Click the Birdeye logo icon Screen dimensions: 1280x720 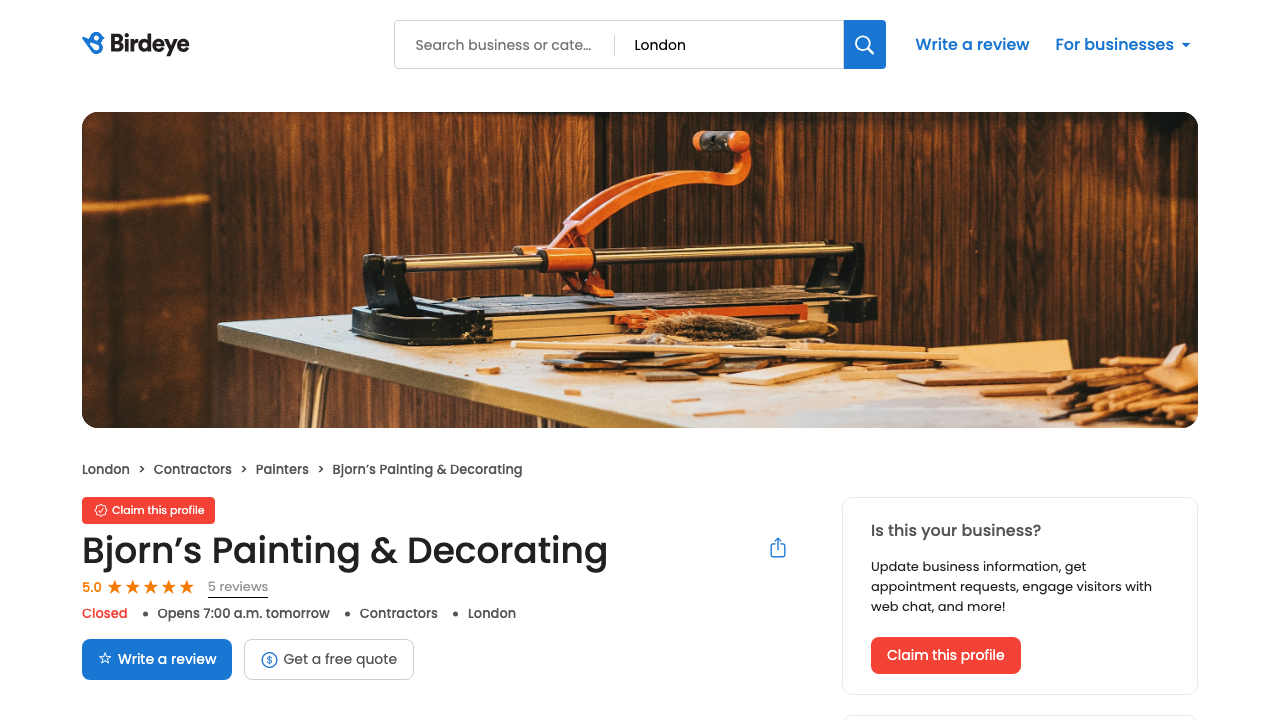coord(92,43)
